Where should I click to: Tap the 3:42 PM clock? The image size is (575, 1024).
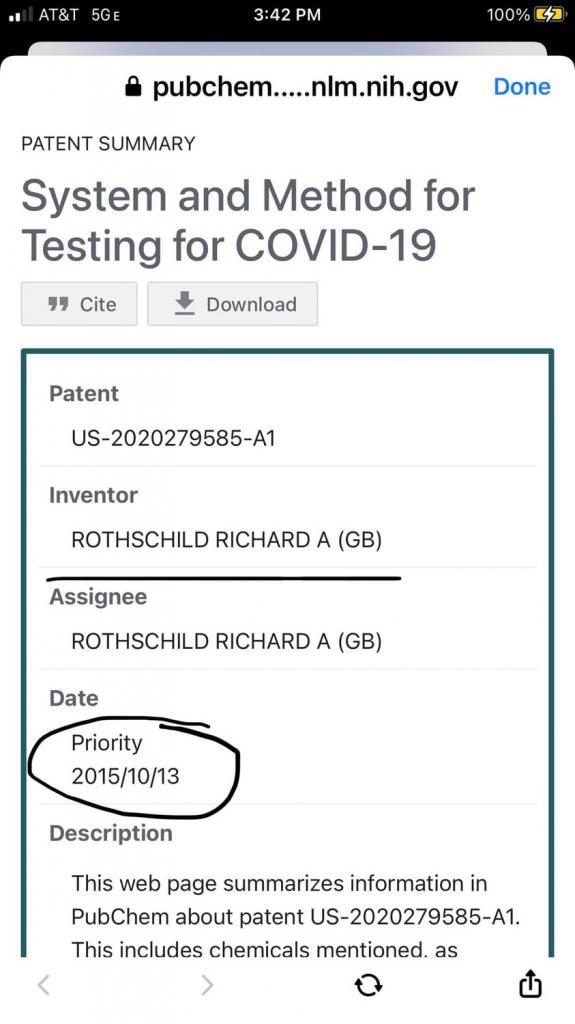288,14
